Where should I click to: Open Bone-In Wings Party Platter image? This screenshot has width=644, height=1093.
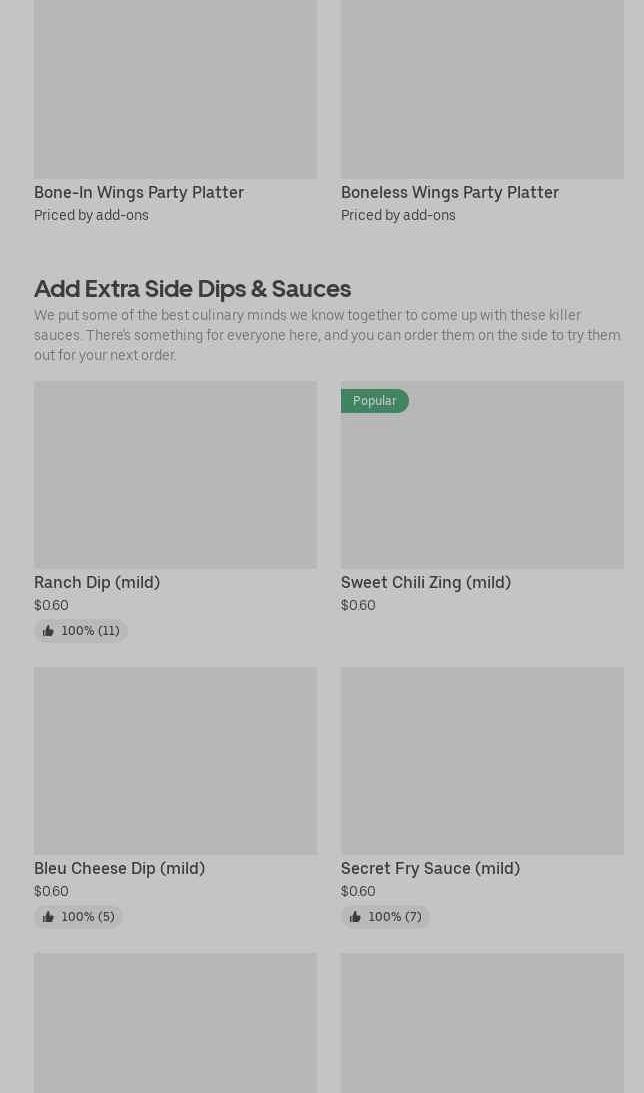pos(175,90)
